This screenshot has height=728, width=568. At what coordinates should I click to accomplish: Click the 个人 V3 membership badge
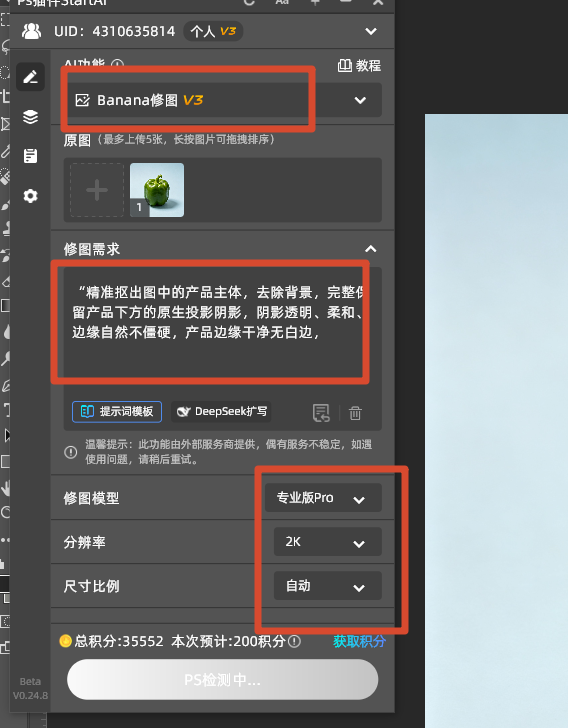[x=213, y=31]
